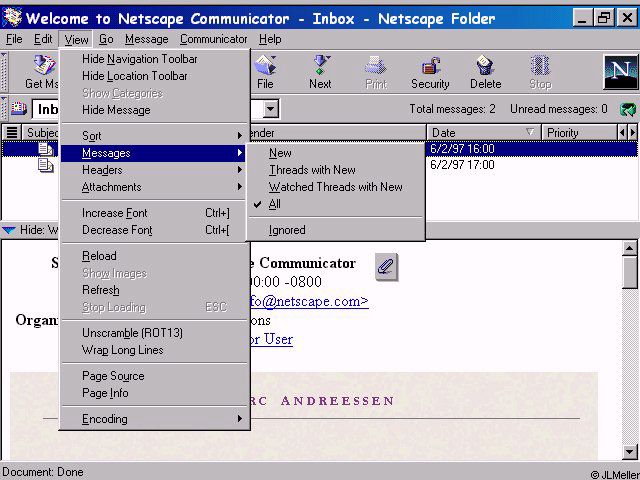Click the Priority column header
Image resolution: width=640 pixels, height=480 pixels.
point(578,133)
